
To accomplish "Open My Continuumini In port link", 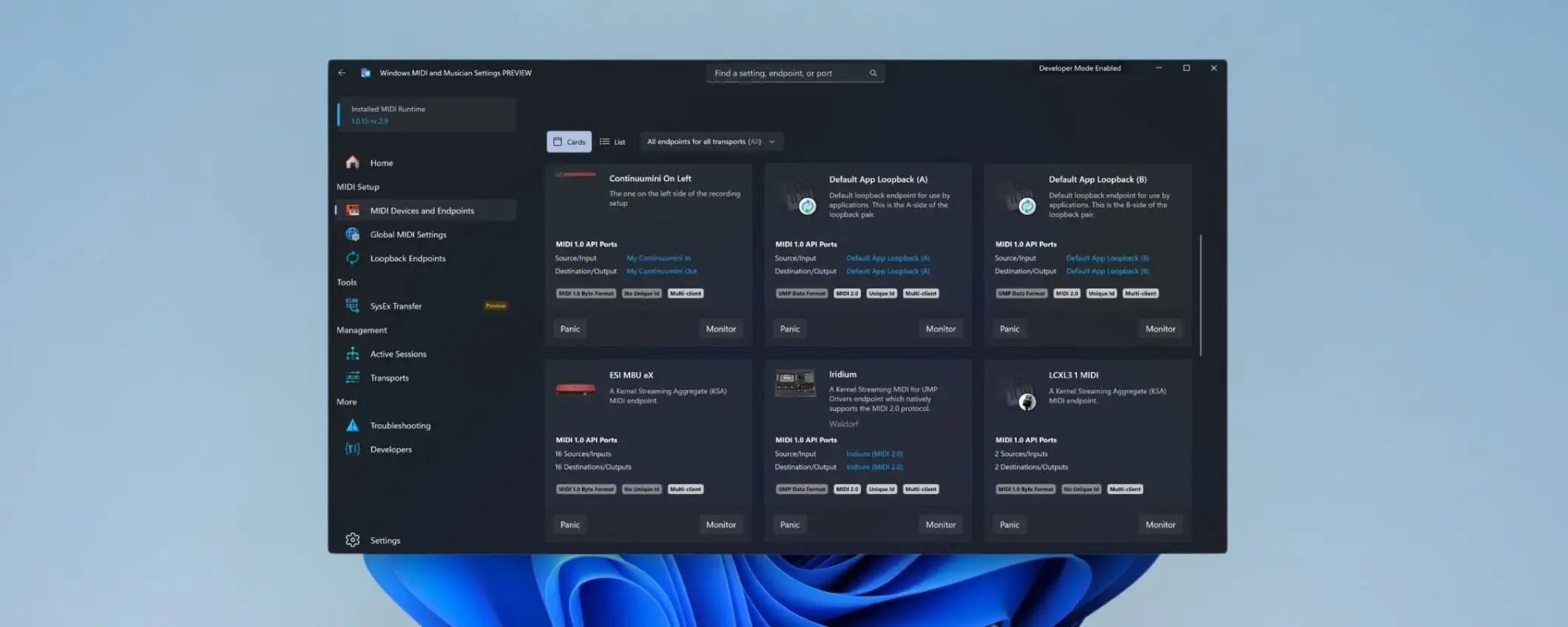I will point(658,258).
